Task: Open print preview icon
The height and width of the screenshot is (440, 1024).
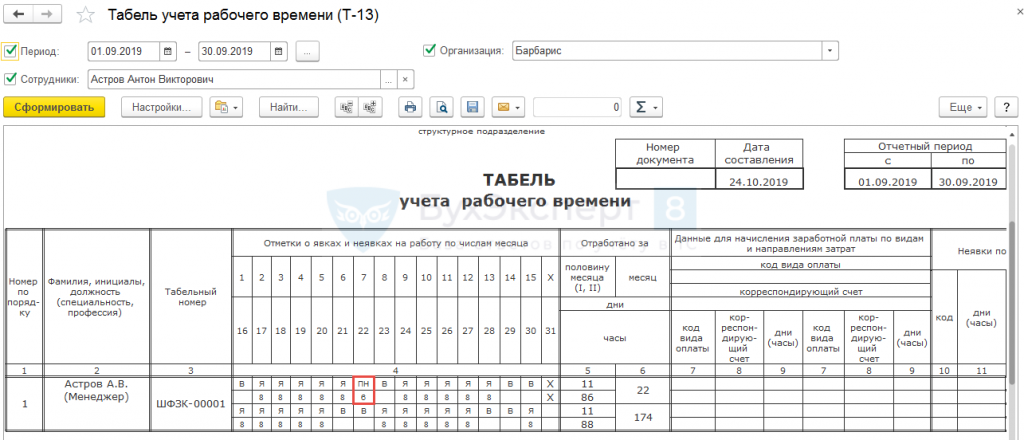Action: 443,108
